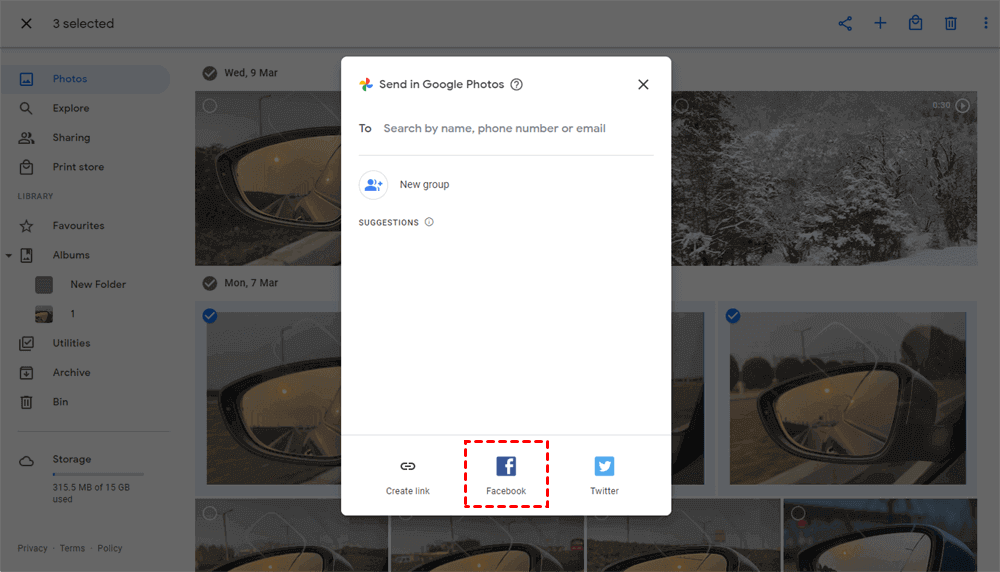The height and width of the screenshot is (572, 1000).
Task: Open the snowy forest video thumbnail
Action: [824, 179]
